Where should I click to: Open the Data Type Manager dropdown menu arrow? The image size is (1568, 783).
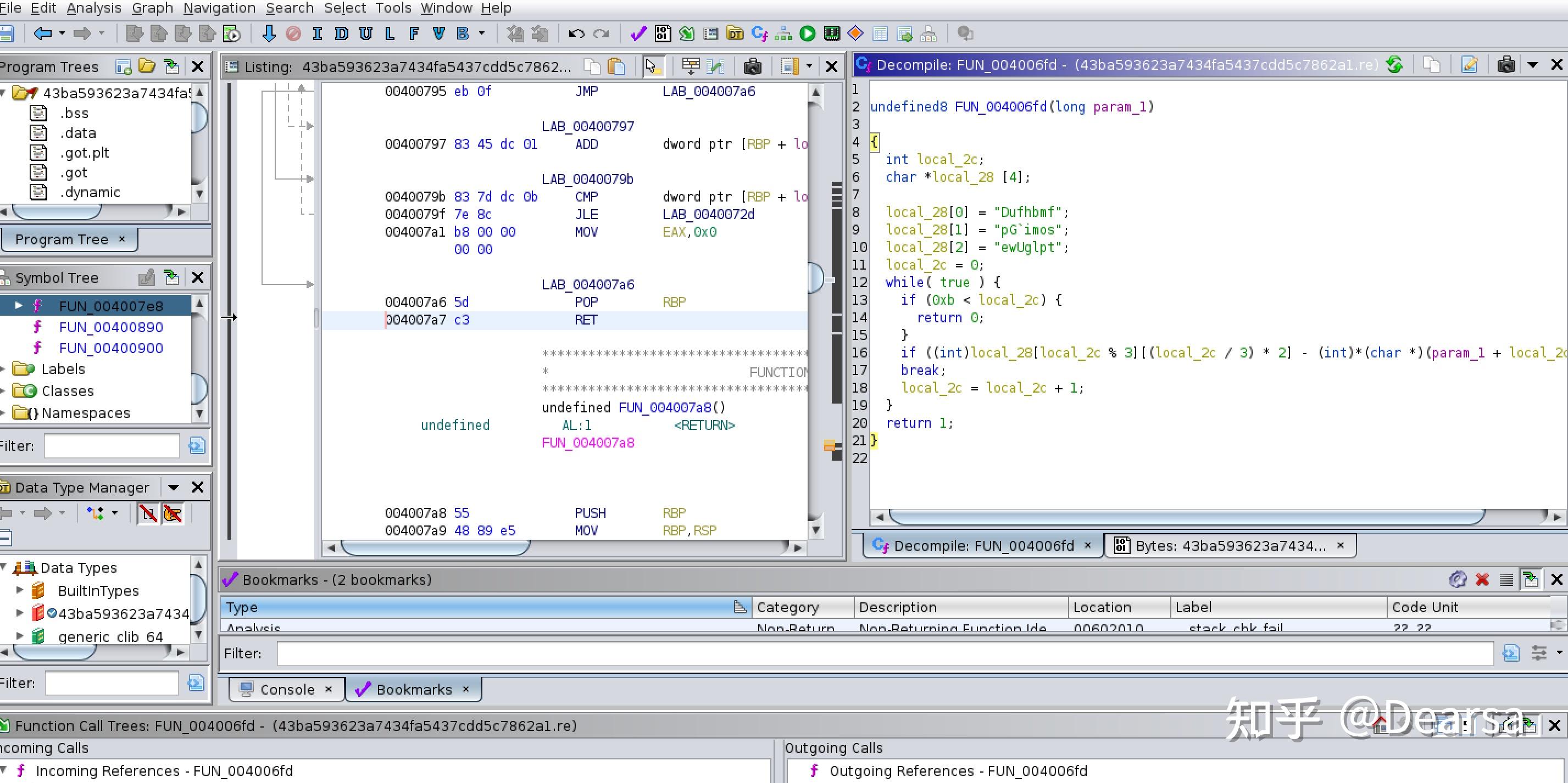point(174,488)
